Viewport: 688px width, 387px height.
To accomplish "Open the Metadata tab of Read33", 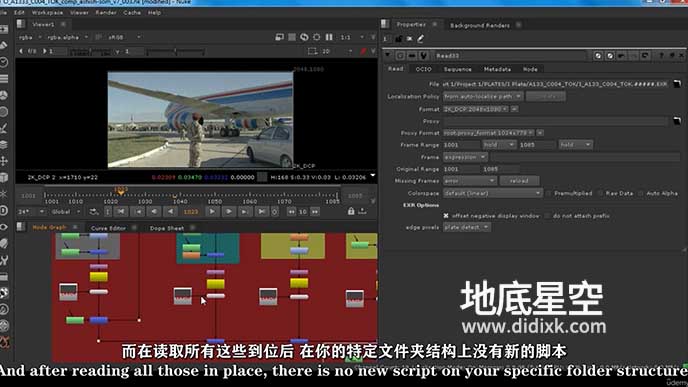I will pos(497,69).
